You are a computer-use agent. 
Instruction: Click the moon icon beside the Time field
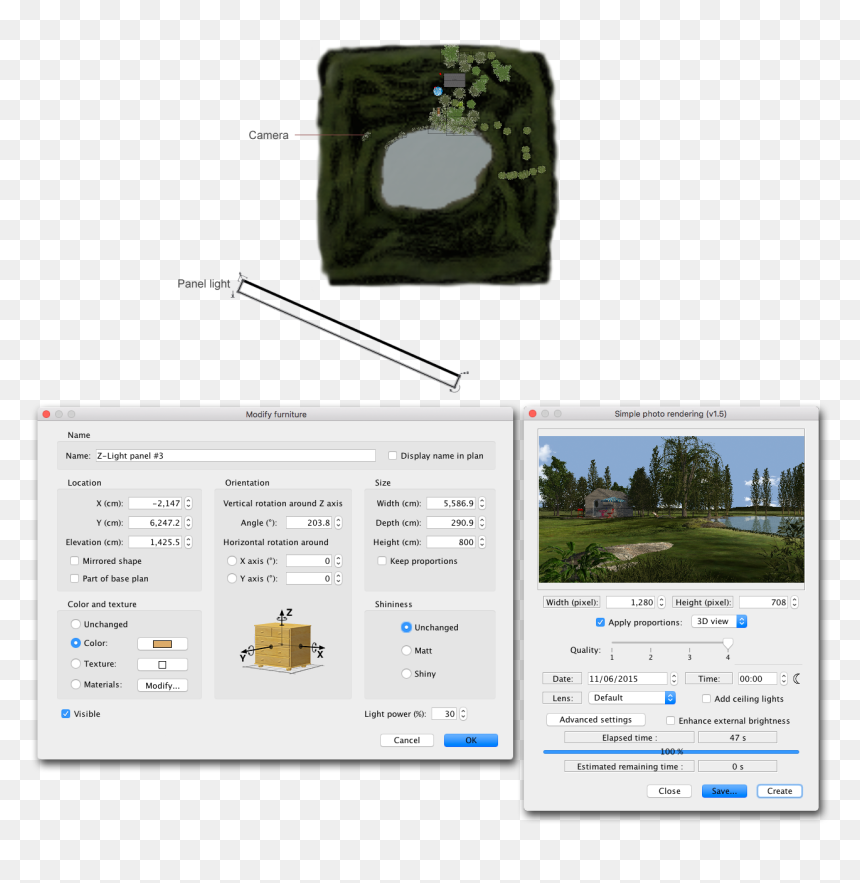click(x=797, y=679)
